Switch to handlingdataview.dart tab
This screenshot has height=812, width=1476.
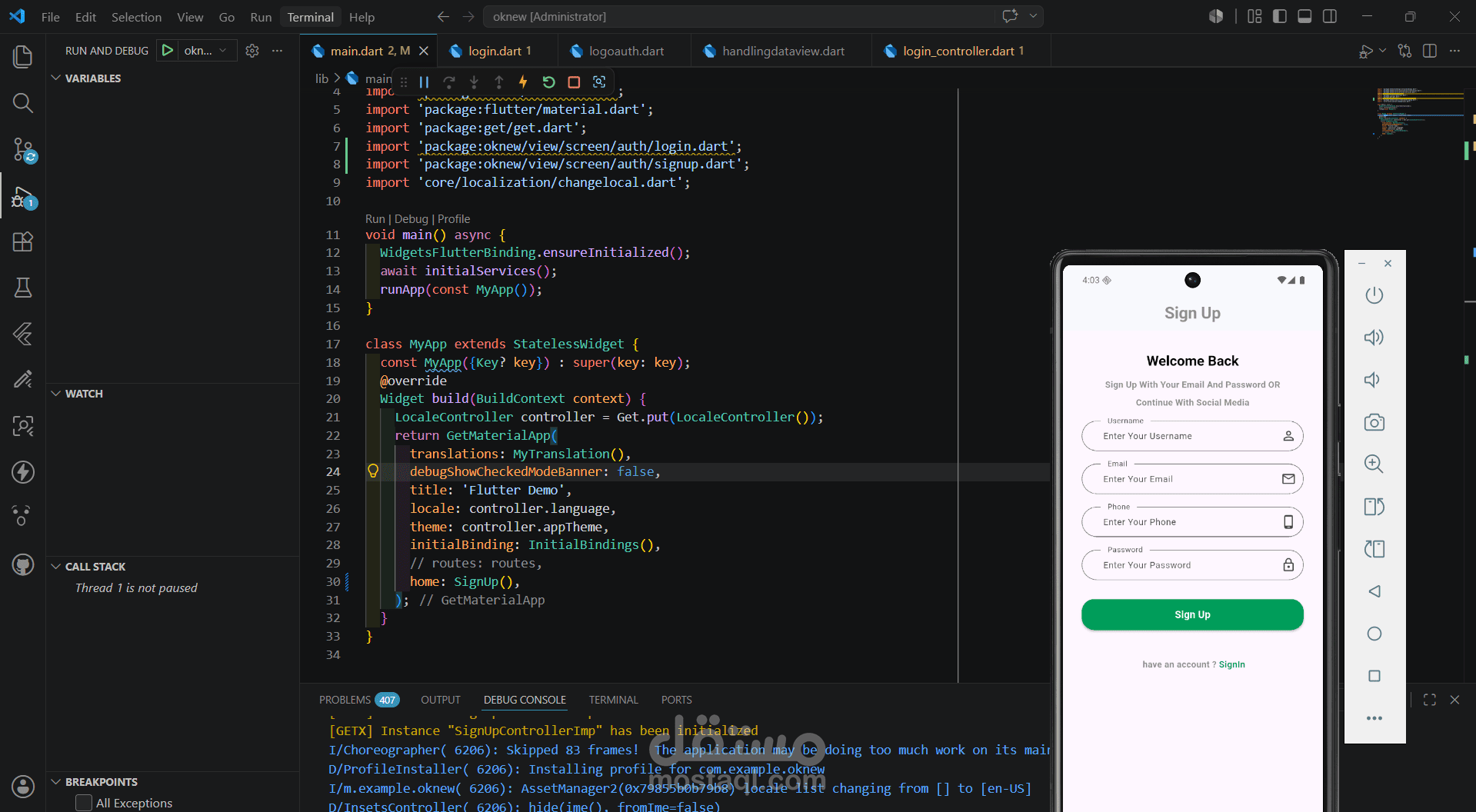pos(782,51)
